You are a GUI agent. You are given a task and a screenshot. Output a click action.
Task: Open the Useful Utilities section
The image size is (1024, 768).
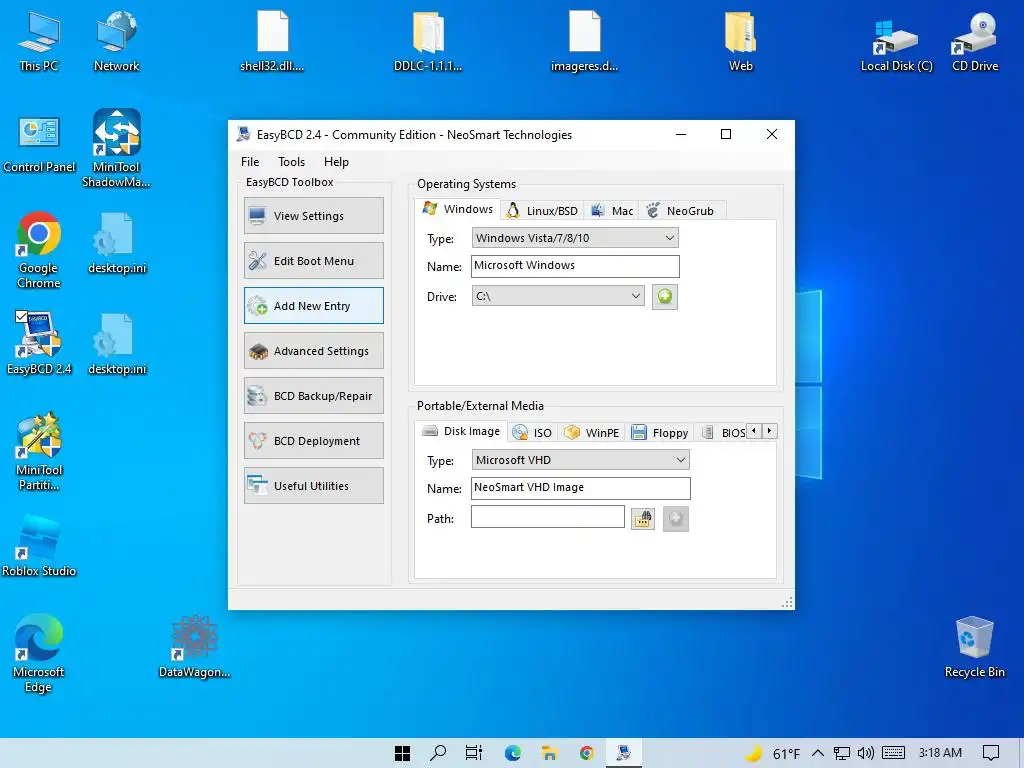coord(313,486)
